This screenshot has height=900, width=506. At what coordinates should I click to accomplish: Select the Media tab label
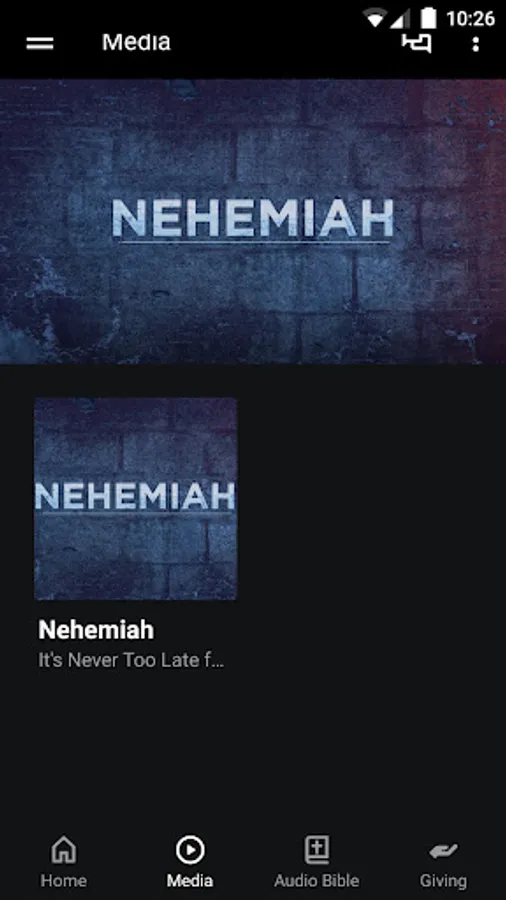pyautogui.click(x=190, y=880)
